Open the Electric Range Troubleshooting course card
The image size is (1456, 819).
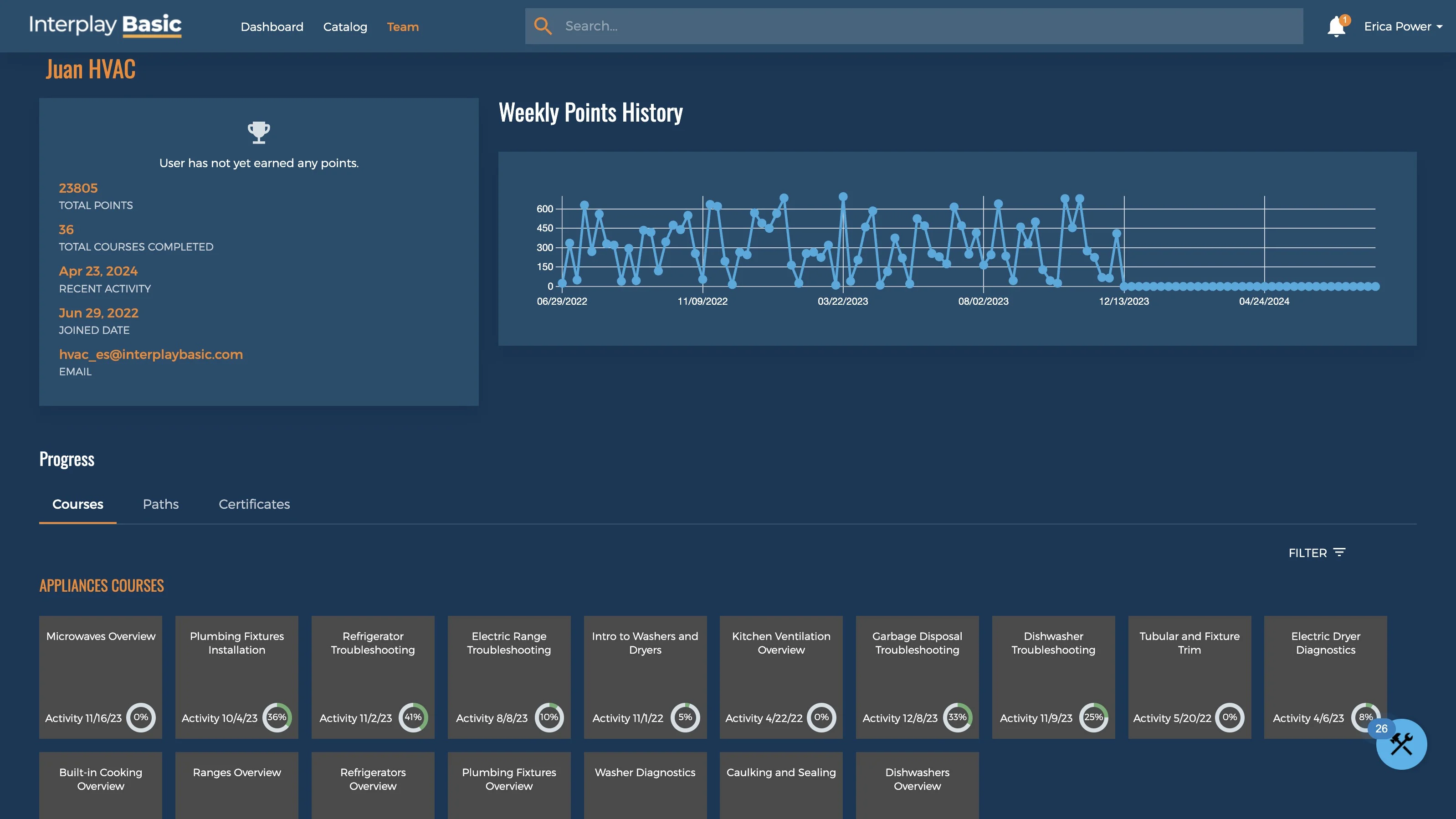click(509, 677)
